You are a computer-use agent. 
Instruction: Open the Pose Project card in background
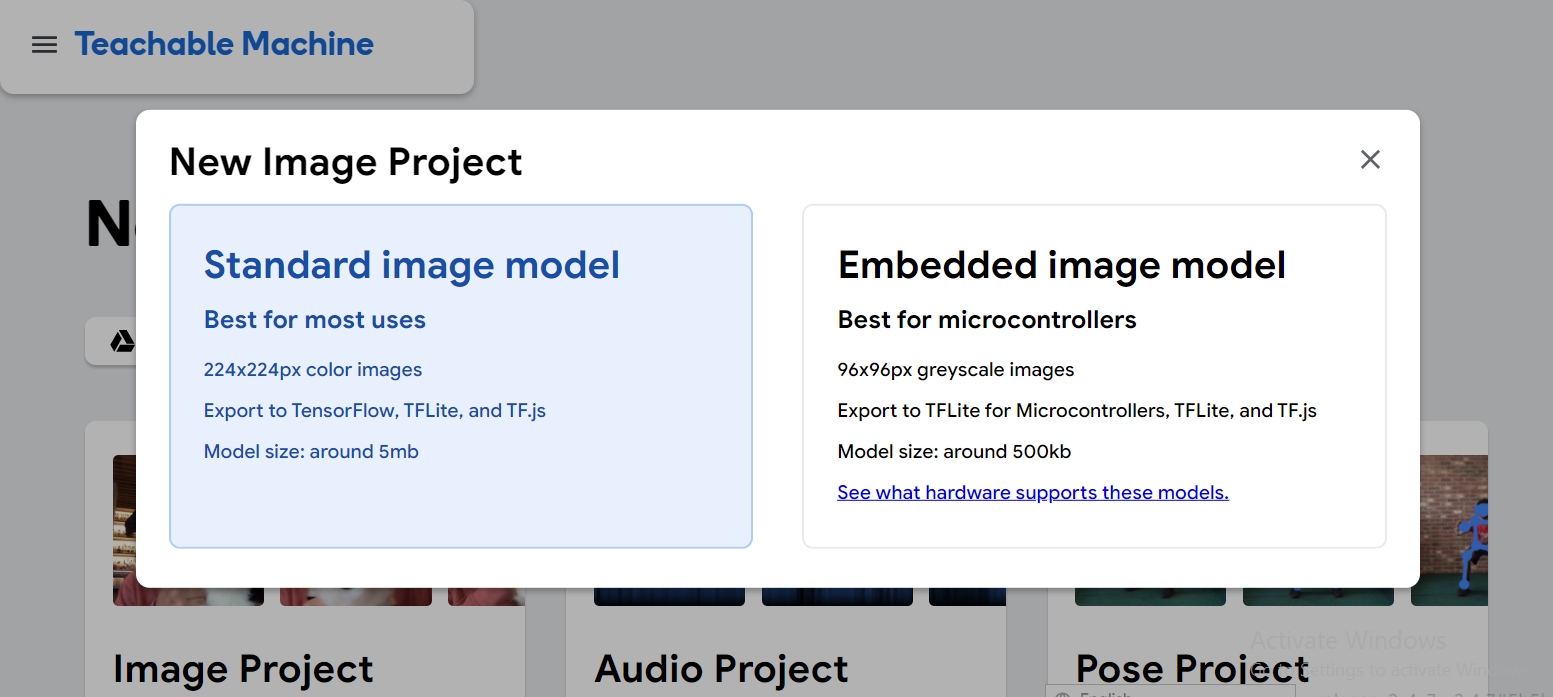1267,642
